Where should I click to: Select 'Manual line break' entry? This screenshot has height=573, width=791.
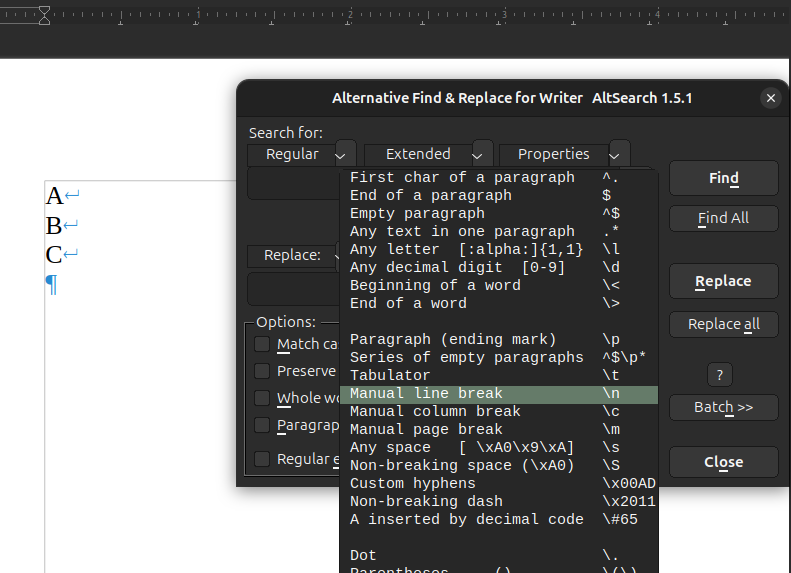pyautogui.click(x=498, y=393)
